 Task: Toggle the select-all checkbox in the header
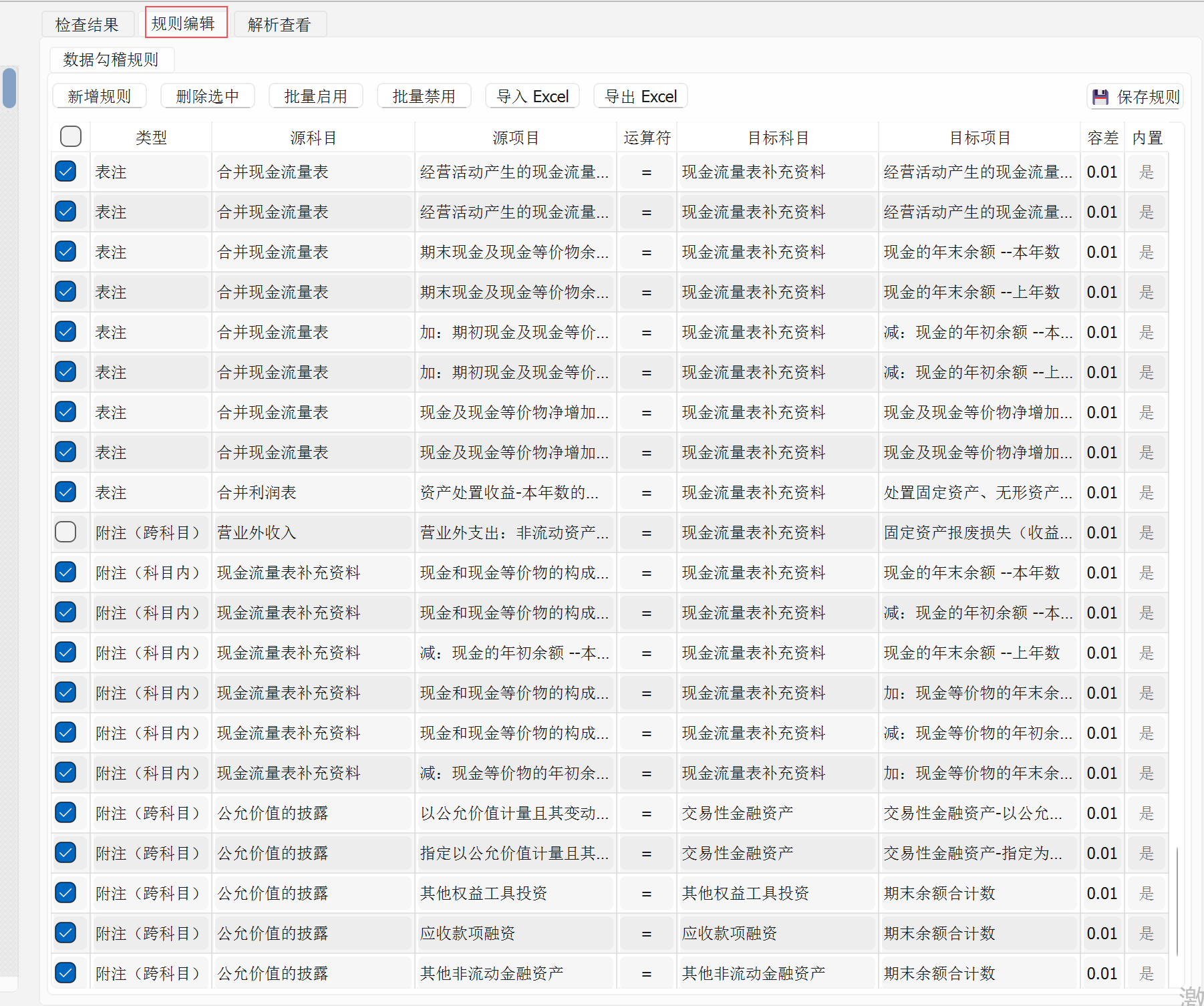(x=70, y=136)
